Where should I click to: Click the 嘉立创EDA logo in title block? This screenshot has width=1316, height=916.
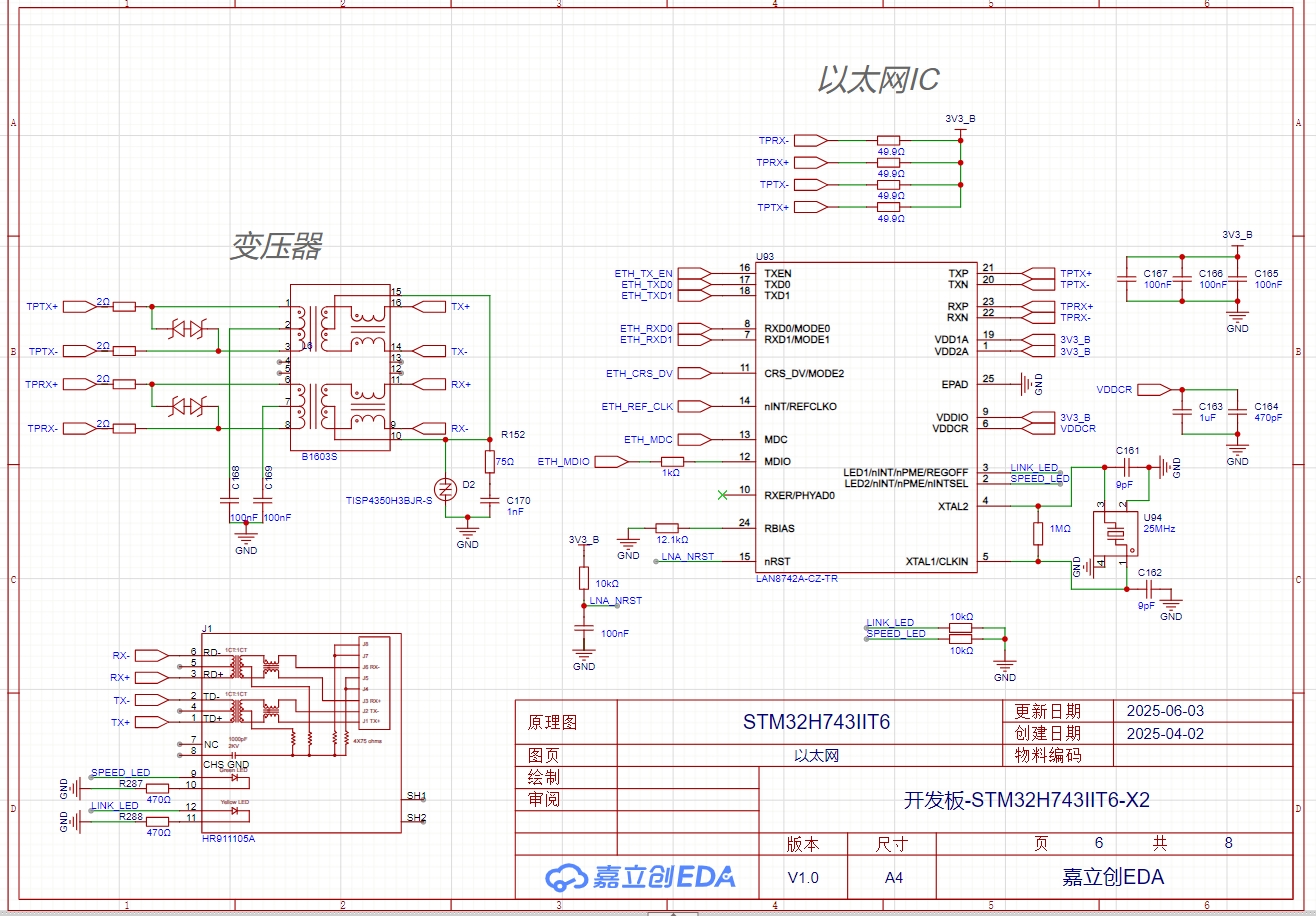[x=640, y=877]
